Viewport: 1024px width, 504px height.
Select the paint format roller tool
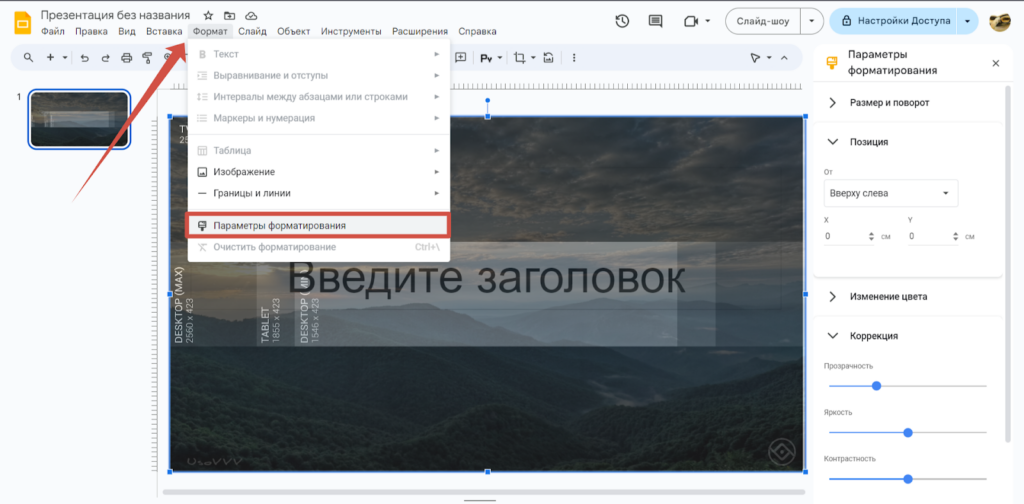(x=147, y=57)
